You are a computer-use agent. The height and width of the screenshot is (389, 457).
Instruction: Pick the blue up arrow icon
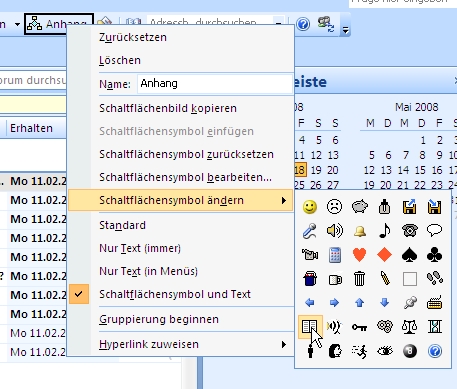coord(359,303)
